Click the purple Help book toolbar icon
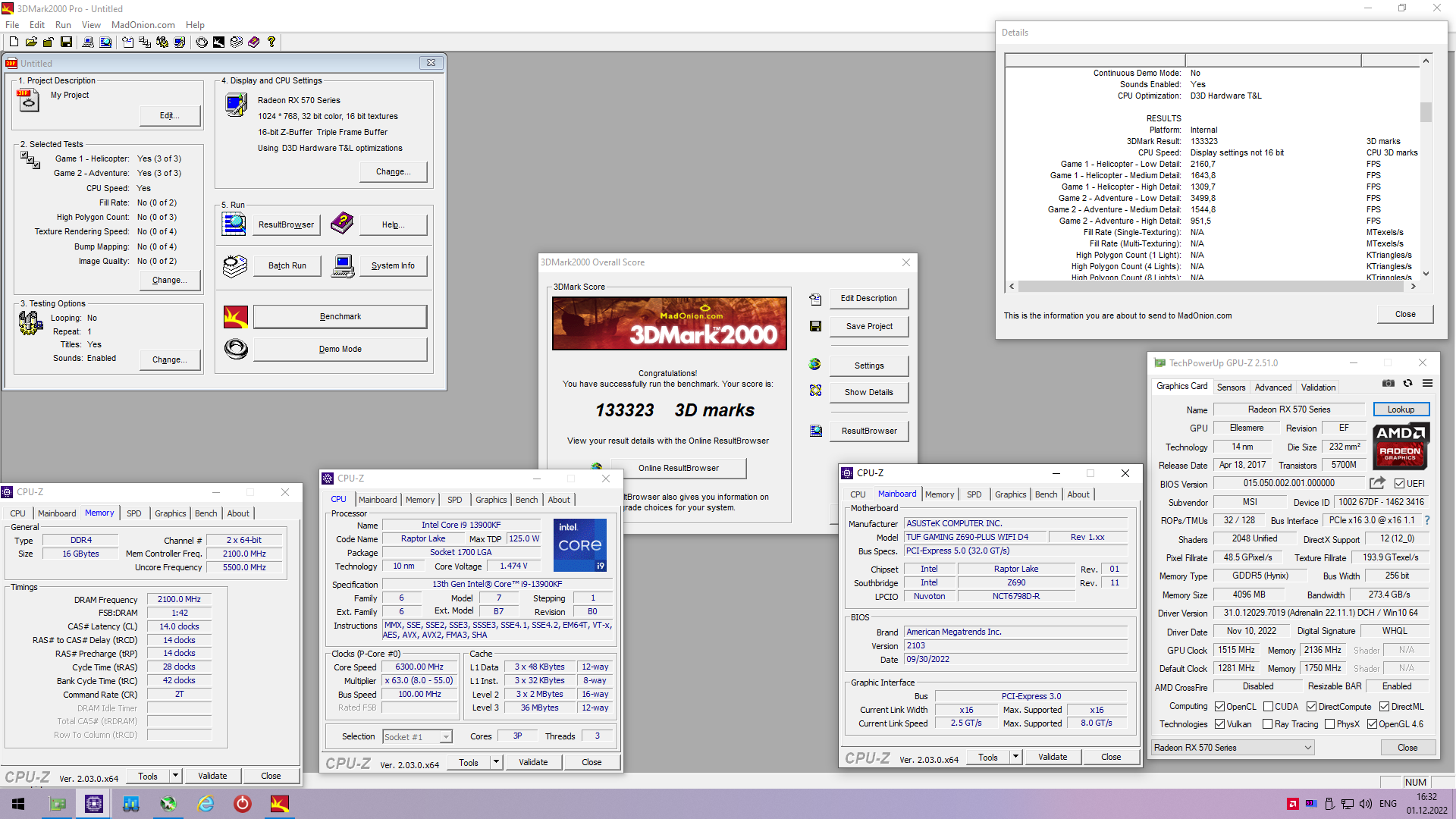The width and height of the screenshot is (1456, 819). pos(254,42)
